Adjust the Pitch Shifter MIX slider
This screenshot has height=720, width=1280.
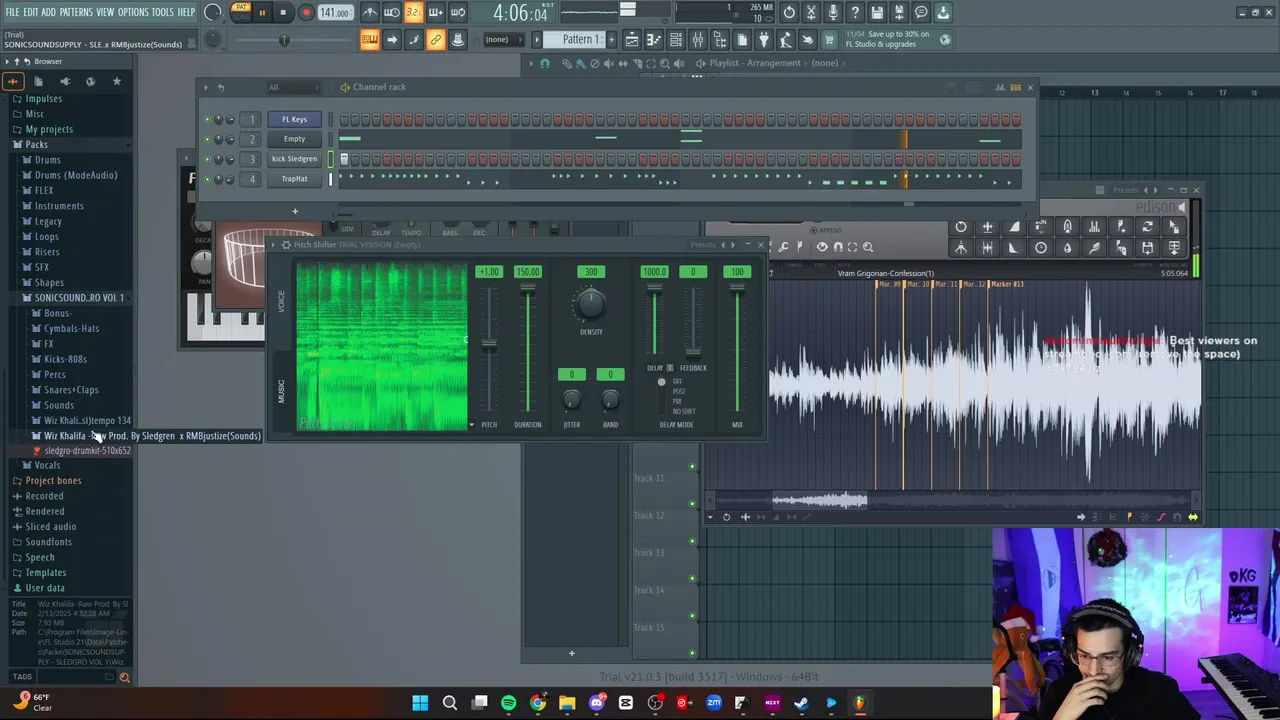pos(737,350)
